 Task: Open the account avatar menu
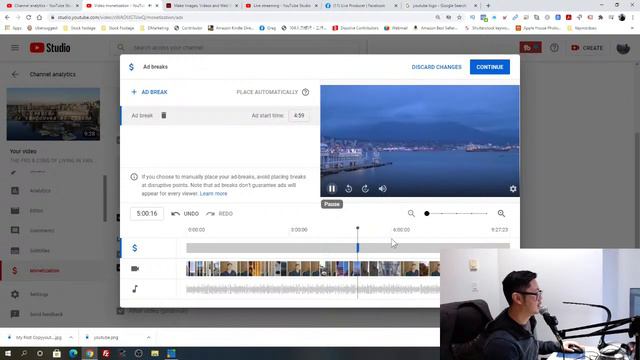point(623,48)
